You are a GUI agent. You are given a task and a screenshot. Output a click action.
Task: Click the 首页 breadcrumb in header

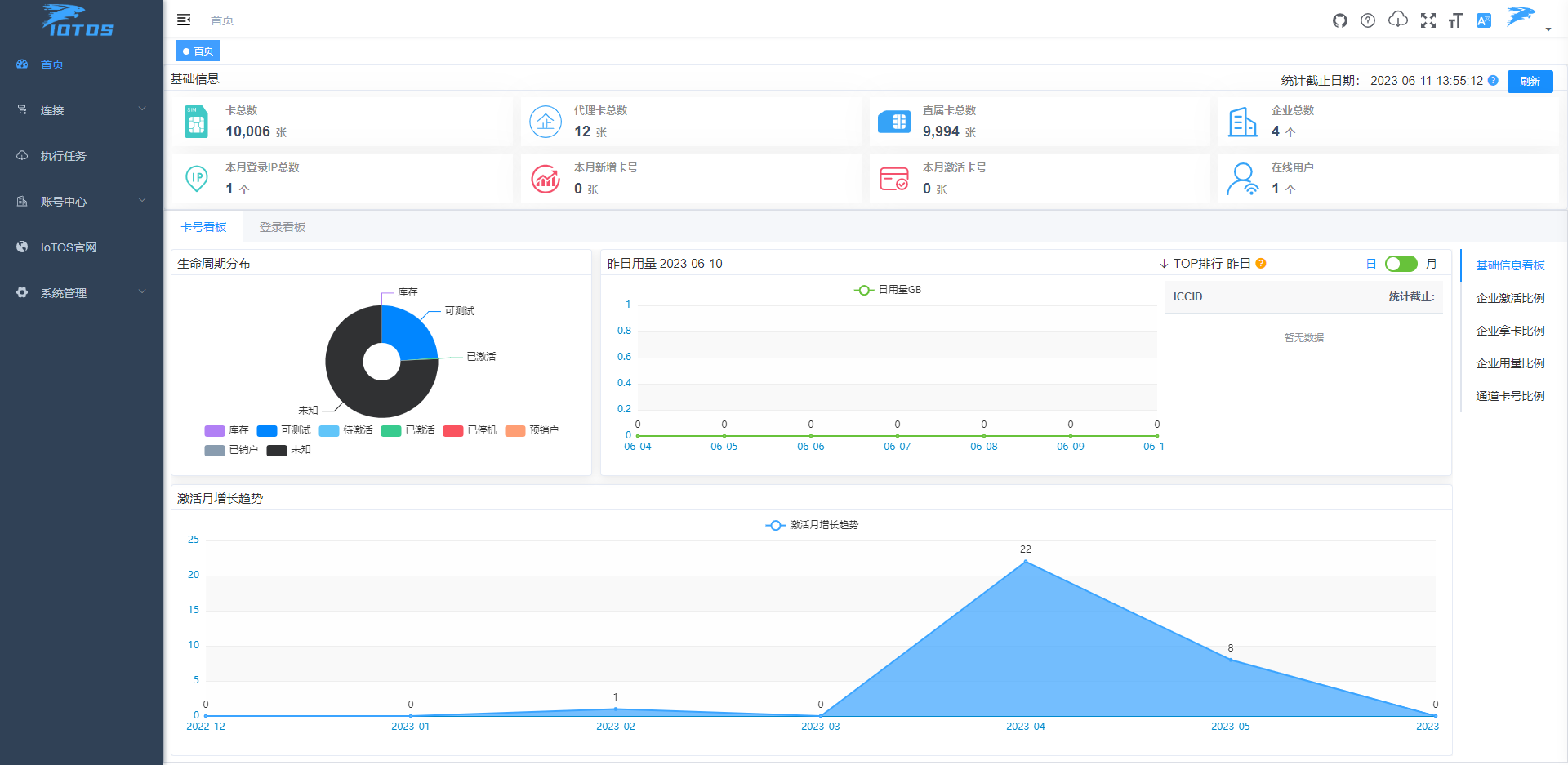[x=222, y=20]
